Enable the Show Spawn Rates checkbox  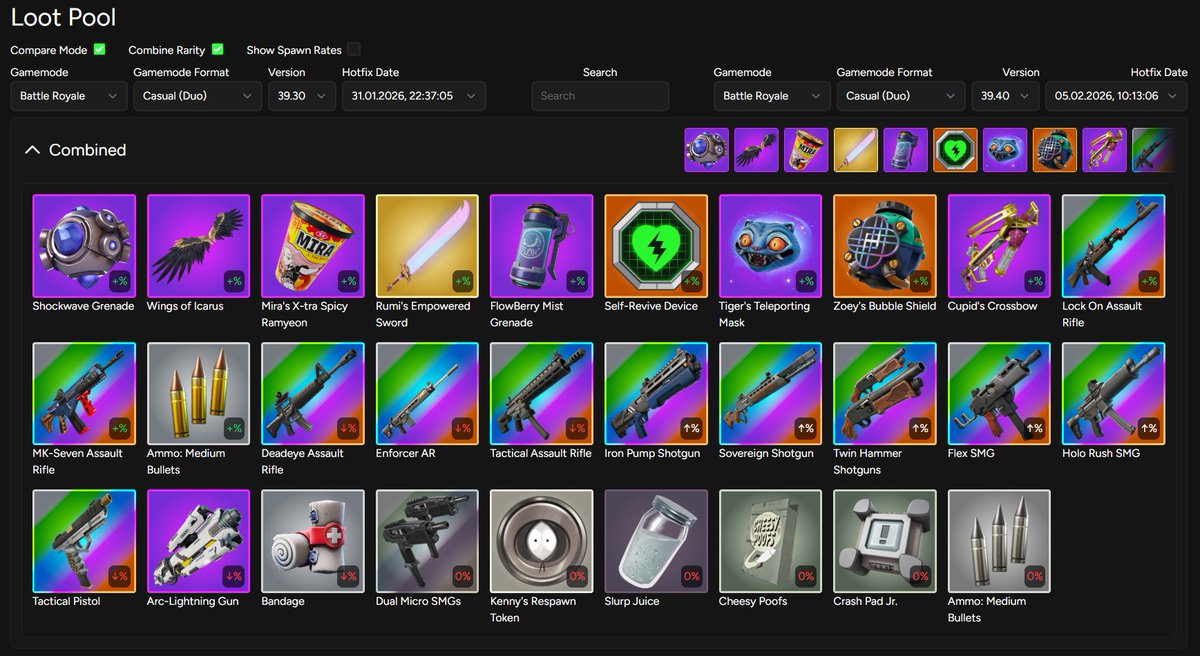pos(354,49)
